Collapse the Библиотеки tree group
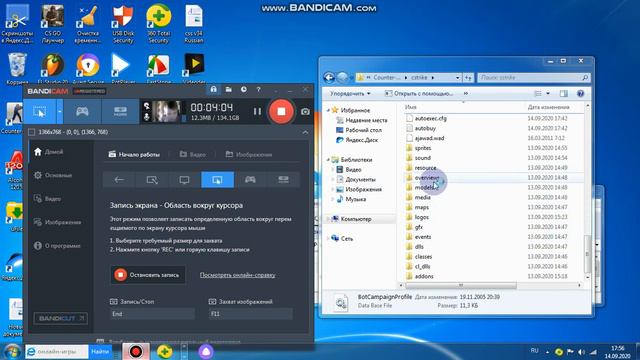Image resolution: width=640 pixels, height=360 pixels. [x=328, y=160]
